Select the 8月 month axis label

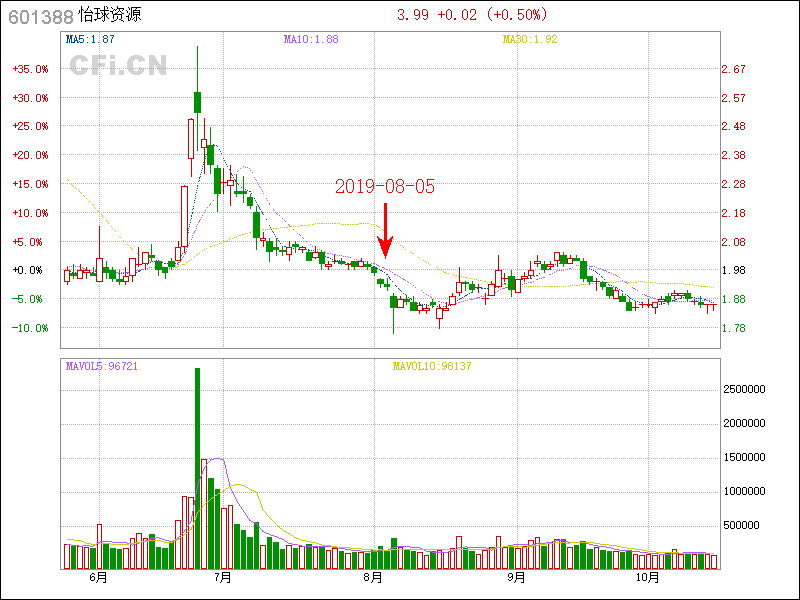click(373, 578)
